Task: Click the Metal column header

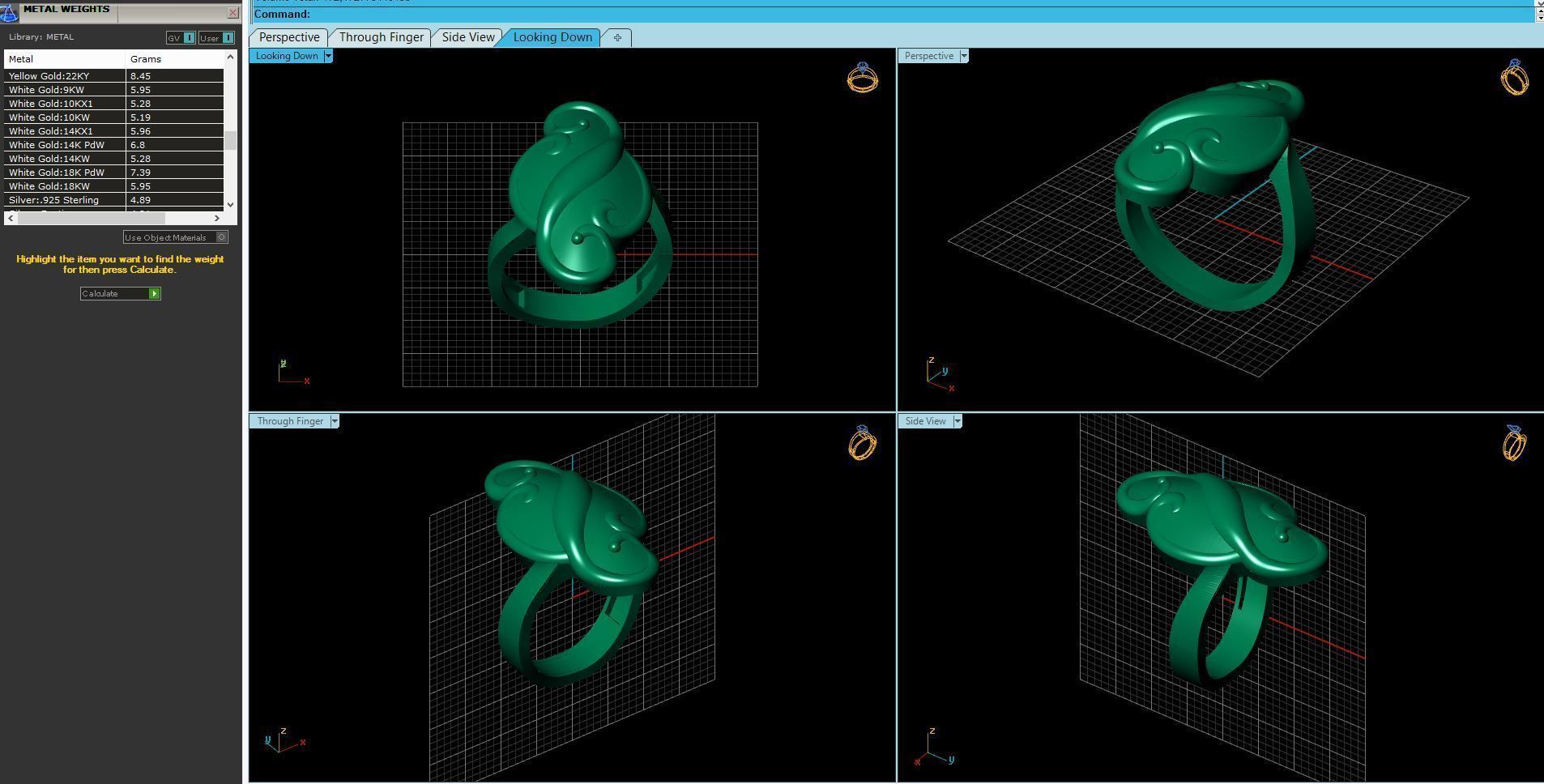Action: 65,59
